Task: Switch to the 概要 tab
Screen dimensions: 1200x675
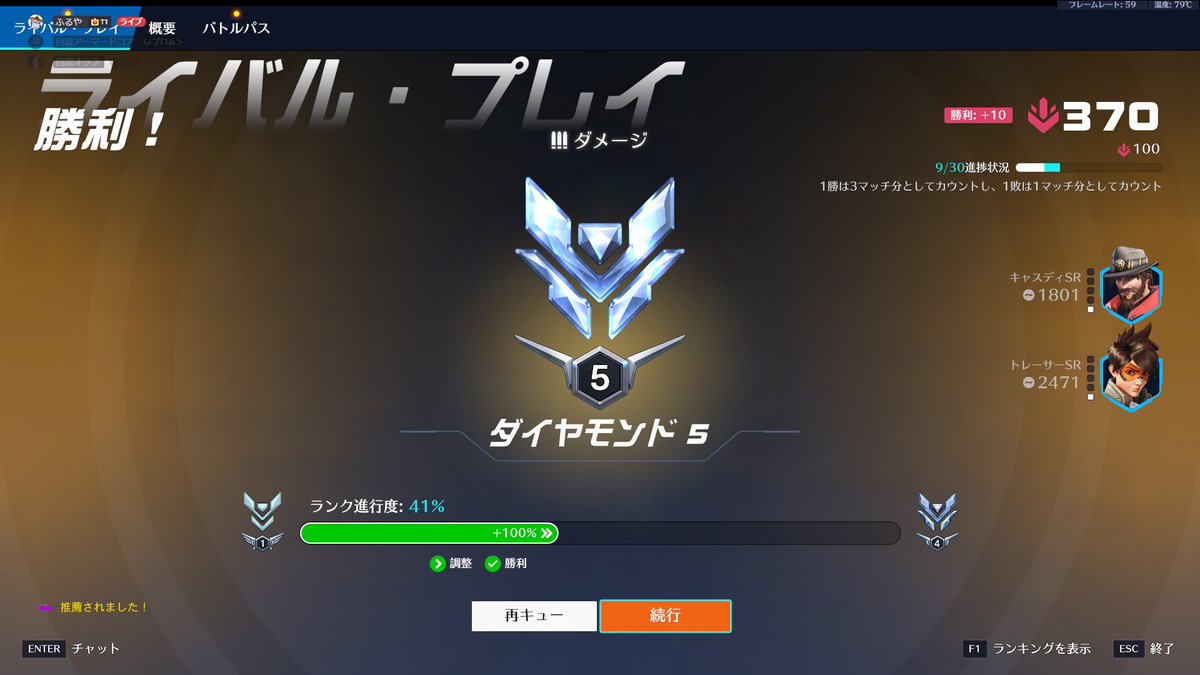Action: pyautogui.click(x=162, y=28)
